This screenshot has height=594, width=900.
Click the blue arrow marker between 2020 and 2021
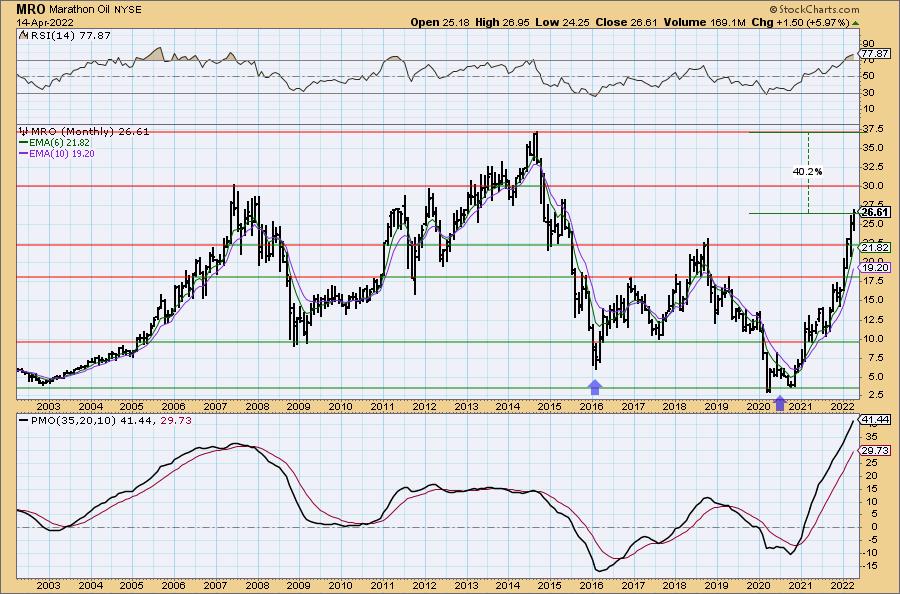tap(779, 403)
